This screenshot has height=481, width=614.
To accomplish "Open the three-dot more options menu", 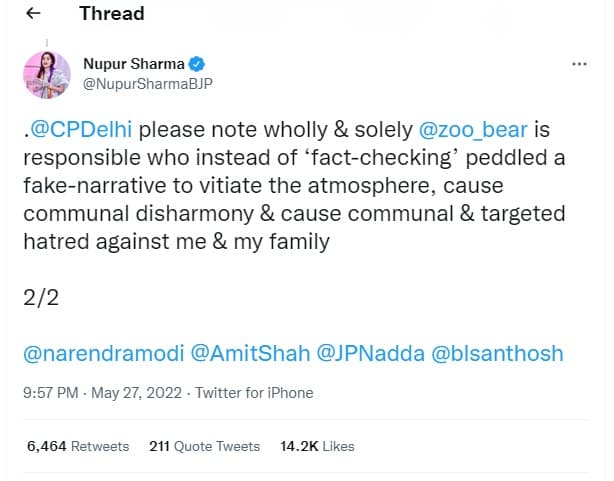I will click(x=580, y=64).
